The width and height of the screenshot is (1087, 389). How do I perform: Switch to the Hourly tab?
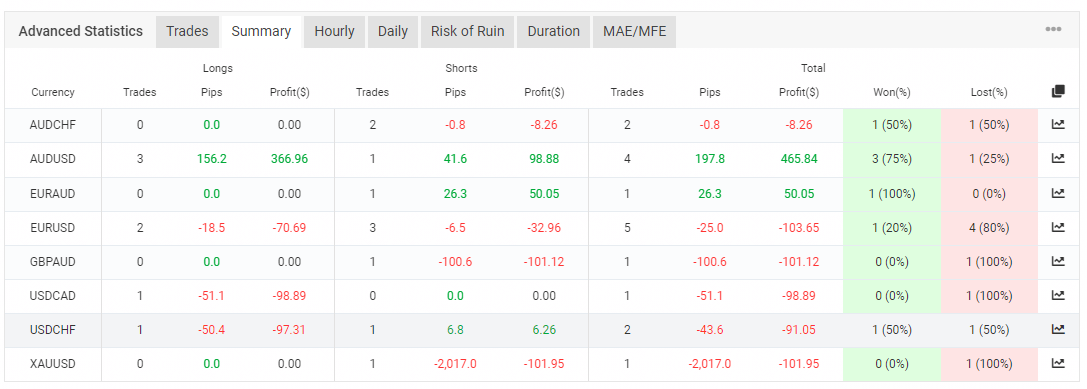[334, 32]
